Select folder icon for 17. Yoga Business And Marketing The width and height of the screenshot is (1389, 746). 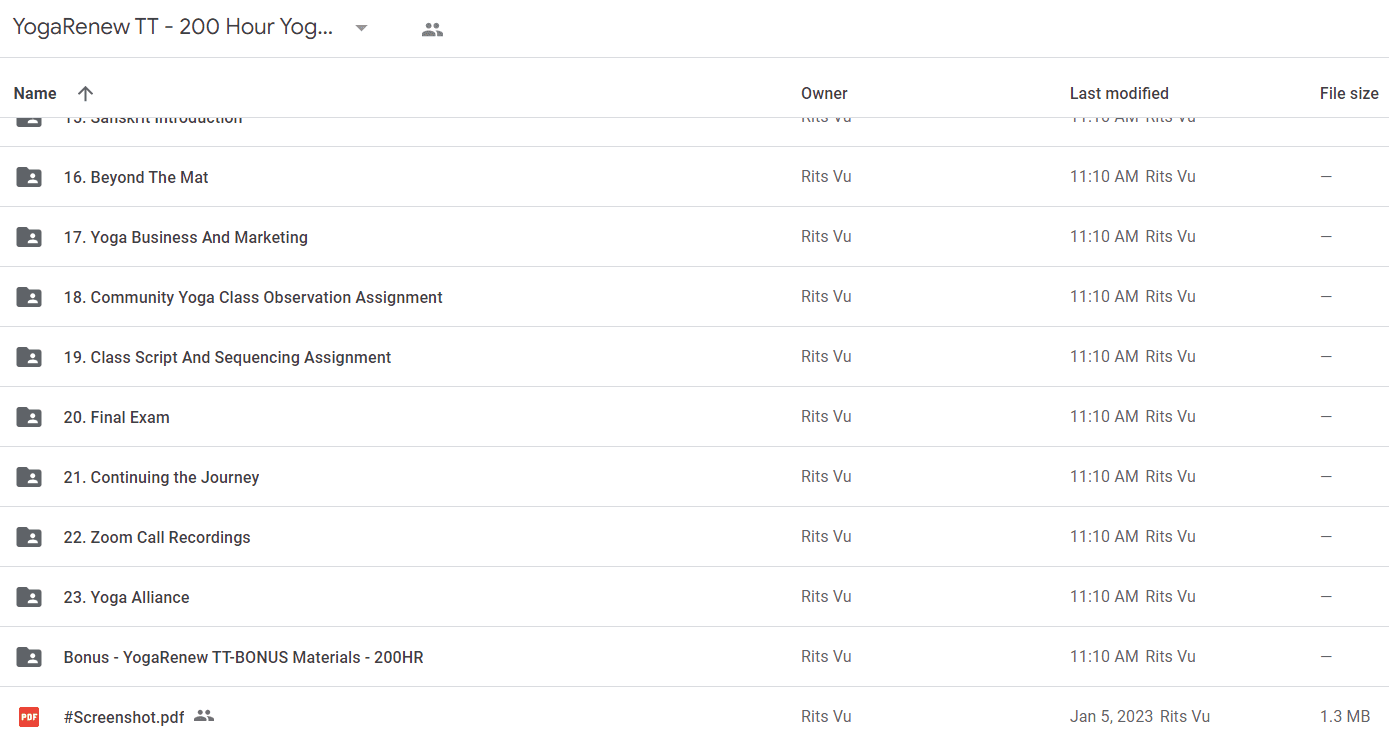tap(29, 237)
